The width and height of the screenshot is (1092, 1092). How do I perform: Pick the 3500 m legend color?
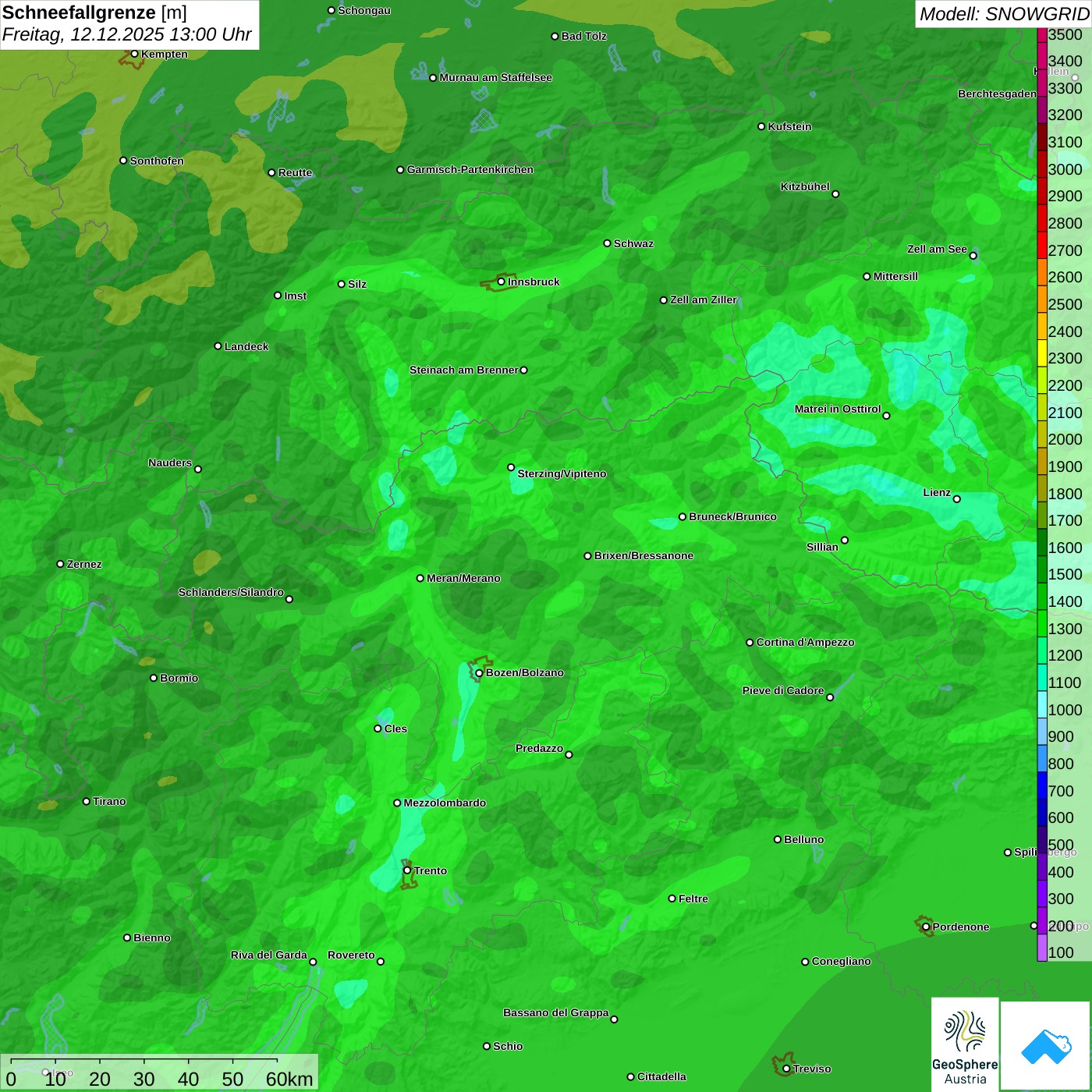click(x=1042, y=34)
